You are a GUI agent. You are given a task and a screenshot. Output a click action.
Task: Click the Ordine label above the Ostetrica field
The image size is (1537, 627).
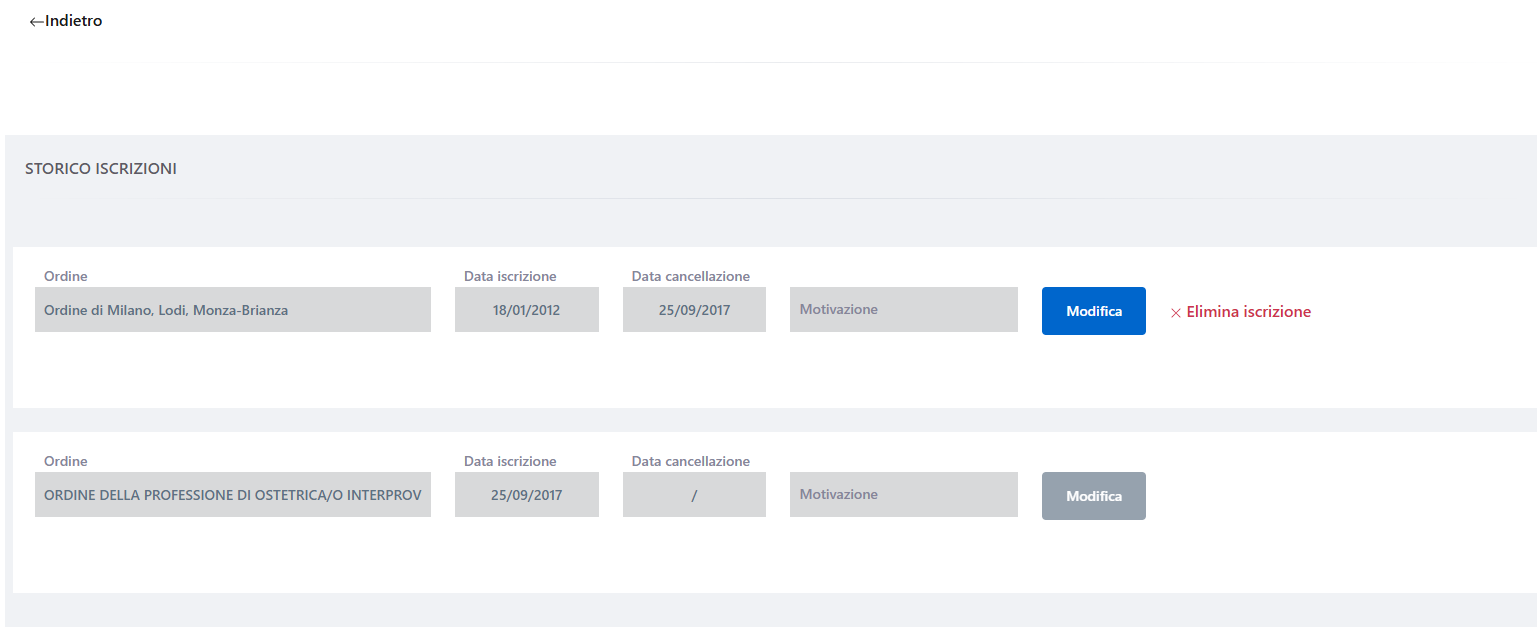point(65,461)
